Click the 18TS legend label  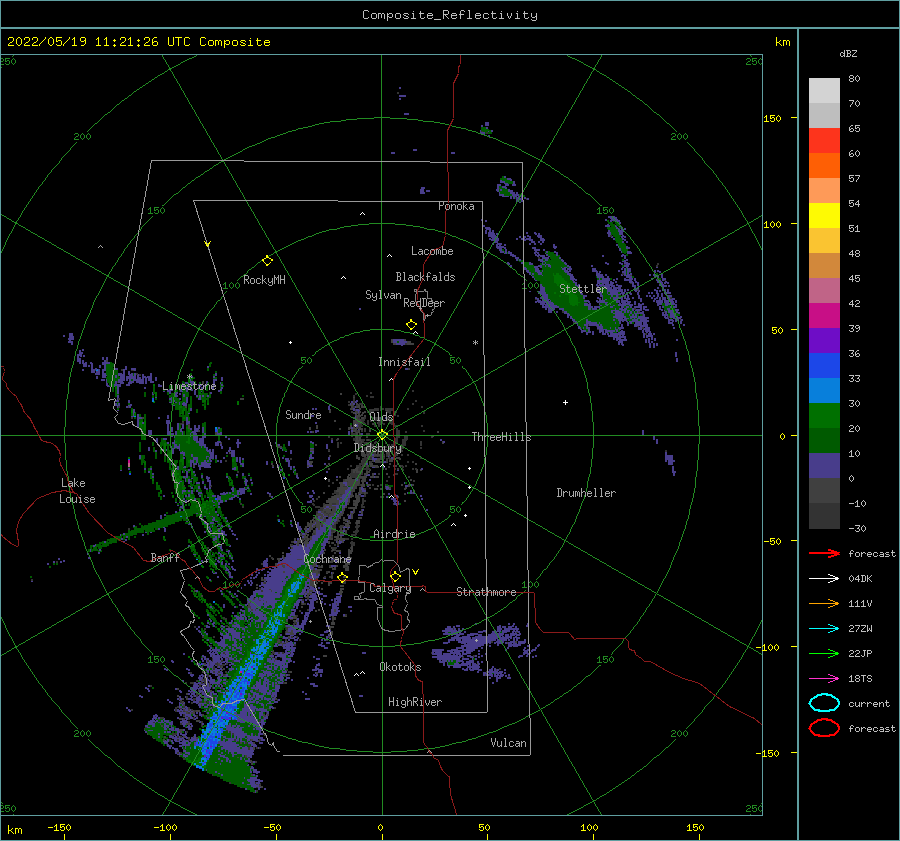click(860, 679)
